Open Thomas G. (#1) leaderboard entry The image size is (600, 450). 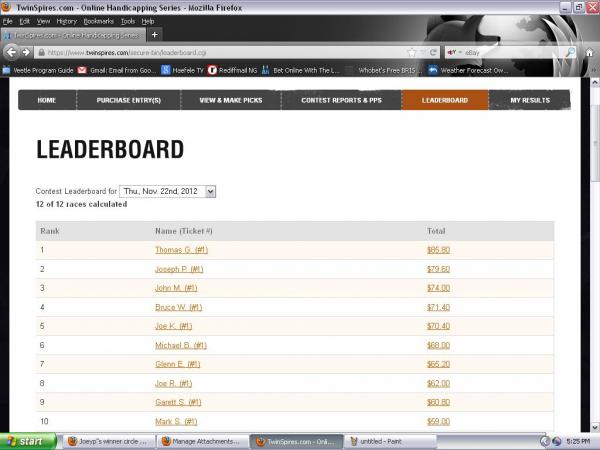[x=181, y=249]
